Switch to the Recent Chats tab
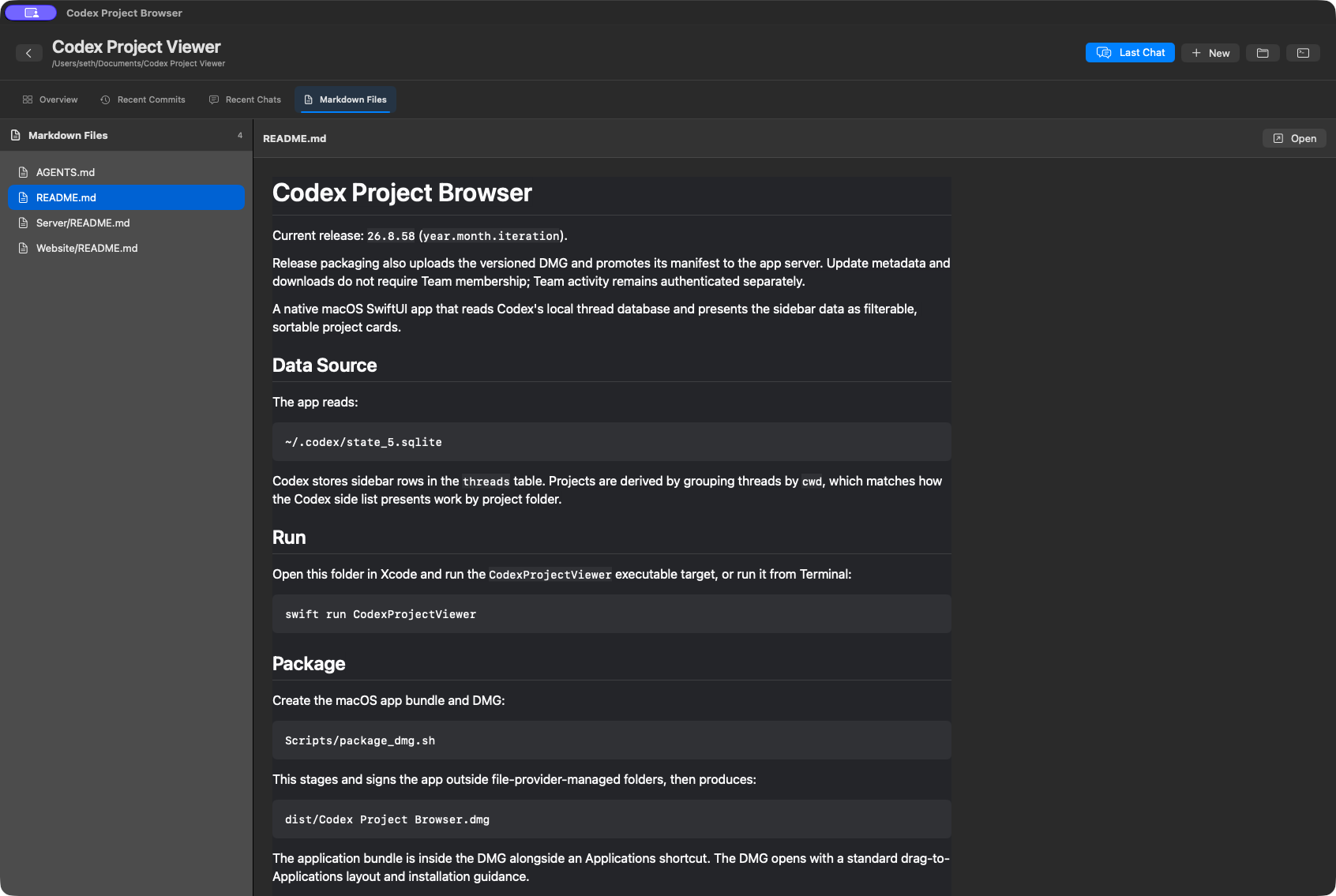 (x=245, y=99)
